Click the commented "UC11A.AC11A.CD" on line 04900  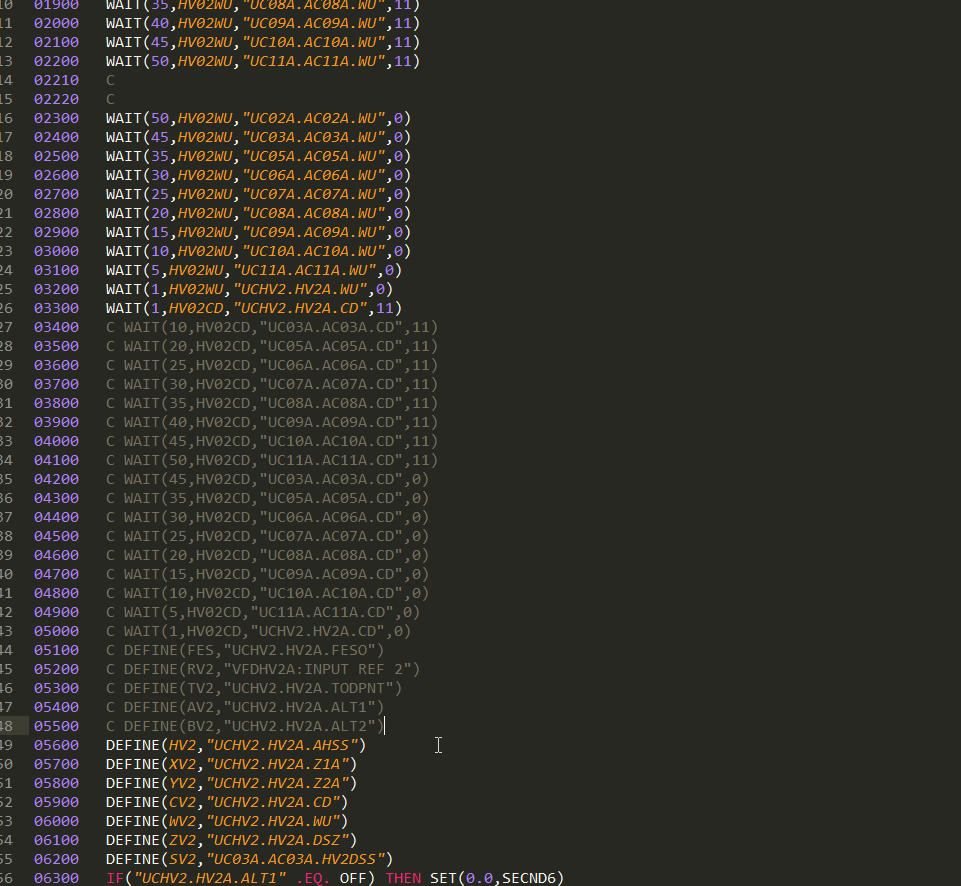pos(322,612)
